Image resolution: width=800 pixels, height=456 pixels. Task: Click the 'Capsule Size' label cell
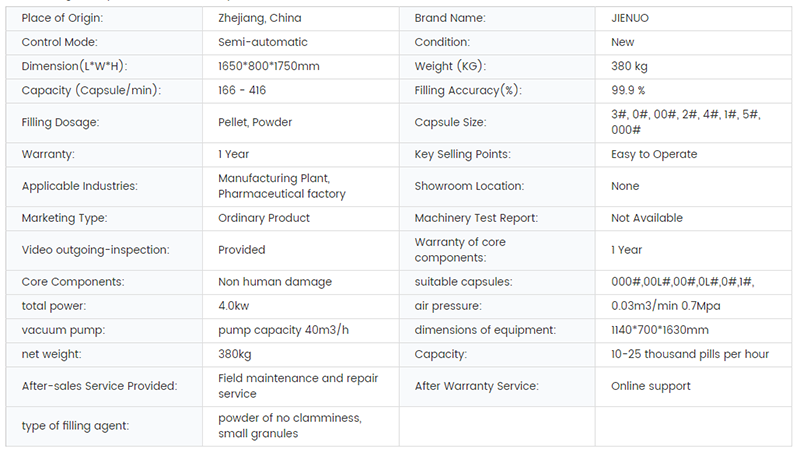(x=450, y=122)
